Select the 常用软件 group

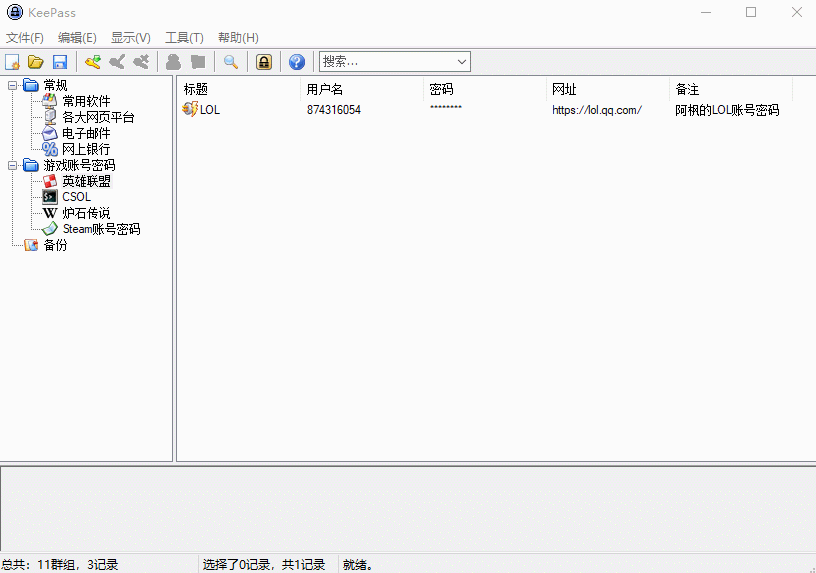86,101
